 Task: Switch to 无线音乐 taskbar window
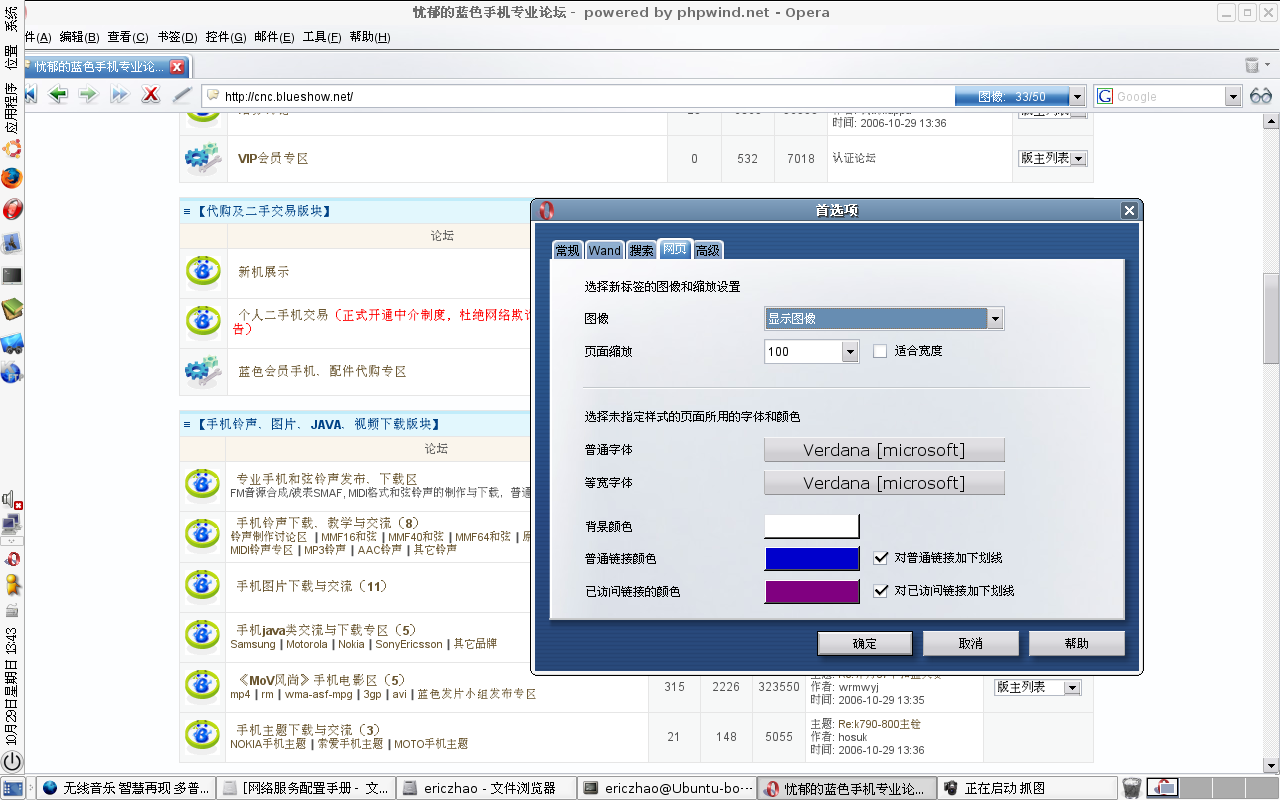(x=126, y=788)
